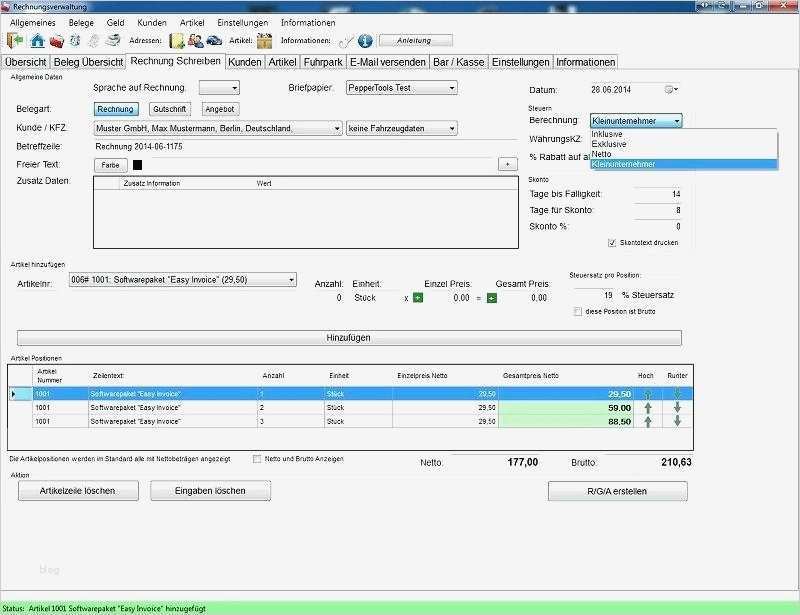Screen dimensions: 800x615
Task: Click the blue info circle icon
Action: (365, 41)
